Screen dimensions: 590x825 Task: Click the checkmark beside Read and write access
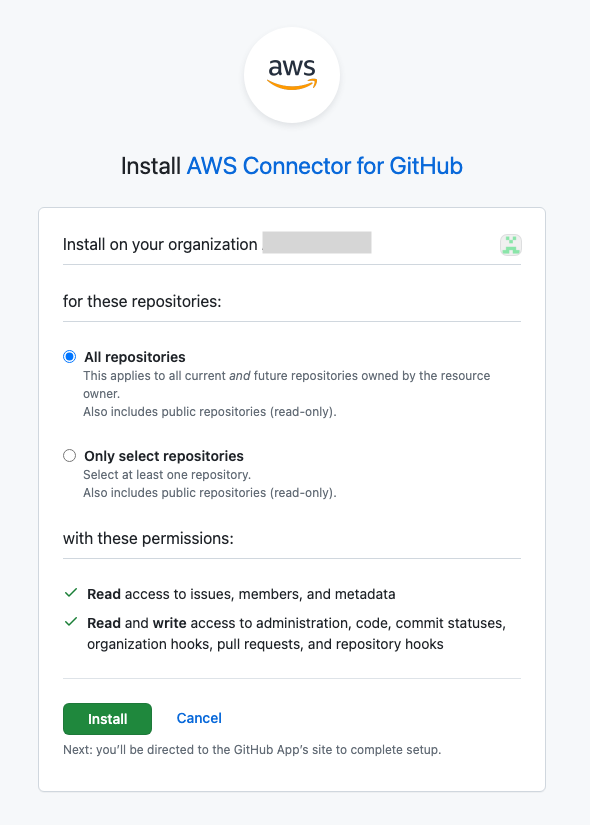tap(69, 622)
